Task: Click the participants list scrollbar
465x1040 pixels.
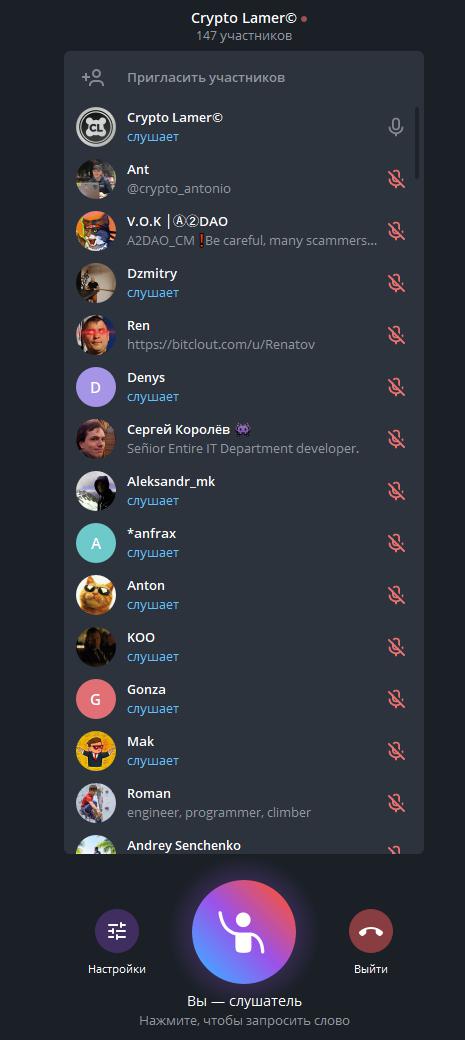Action: pyautogui.click(x=417, y=143)
